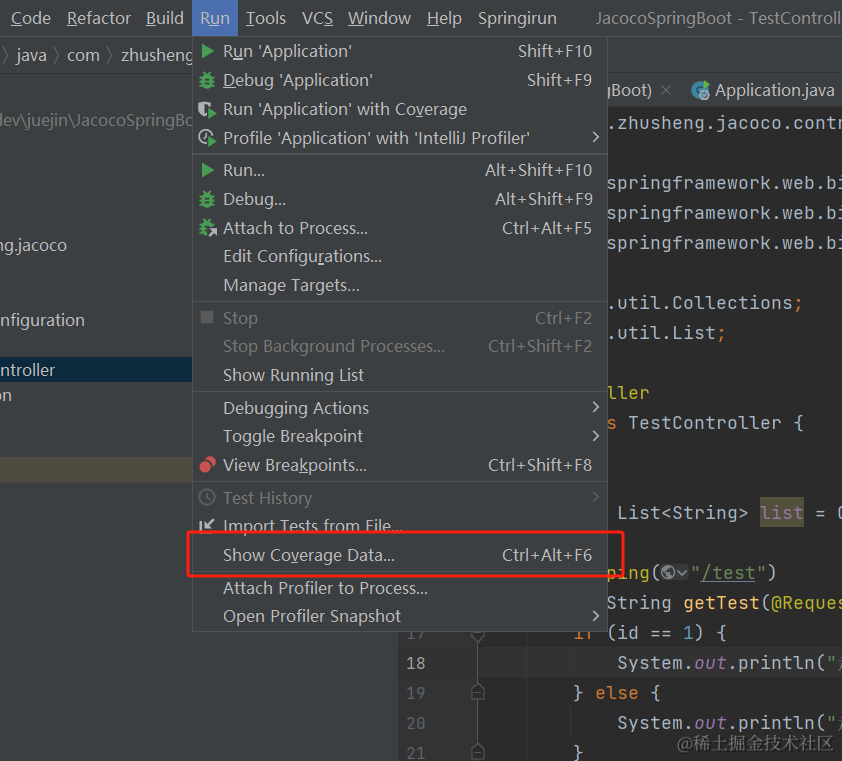Image resolution: width=842 pixels, height=761 pixels.
Task: Collapse the fold marker on line 19
Action: click(x=477, y=693)
